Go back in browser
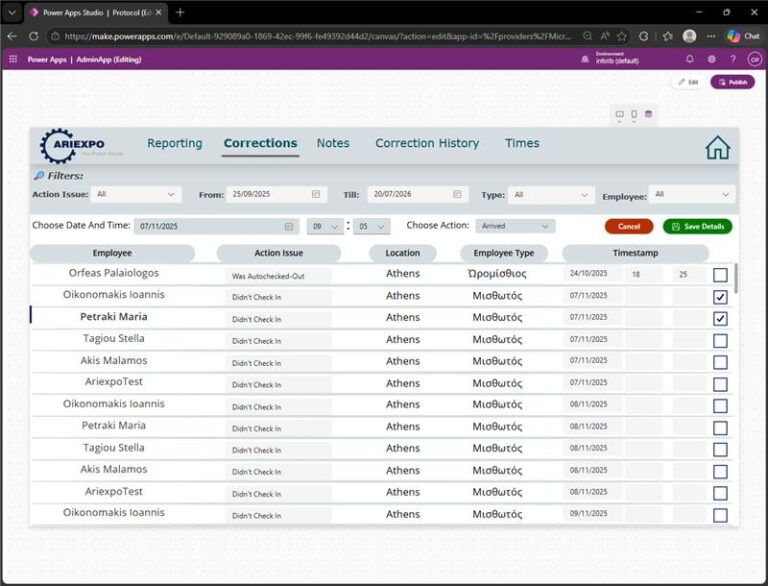768x586 pixels. 12,36
